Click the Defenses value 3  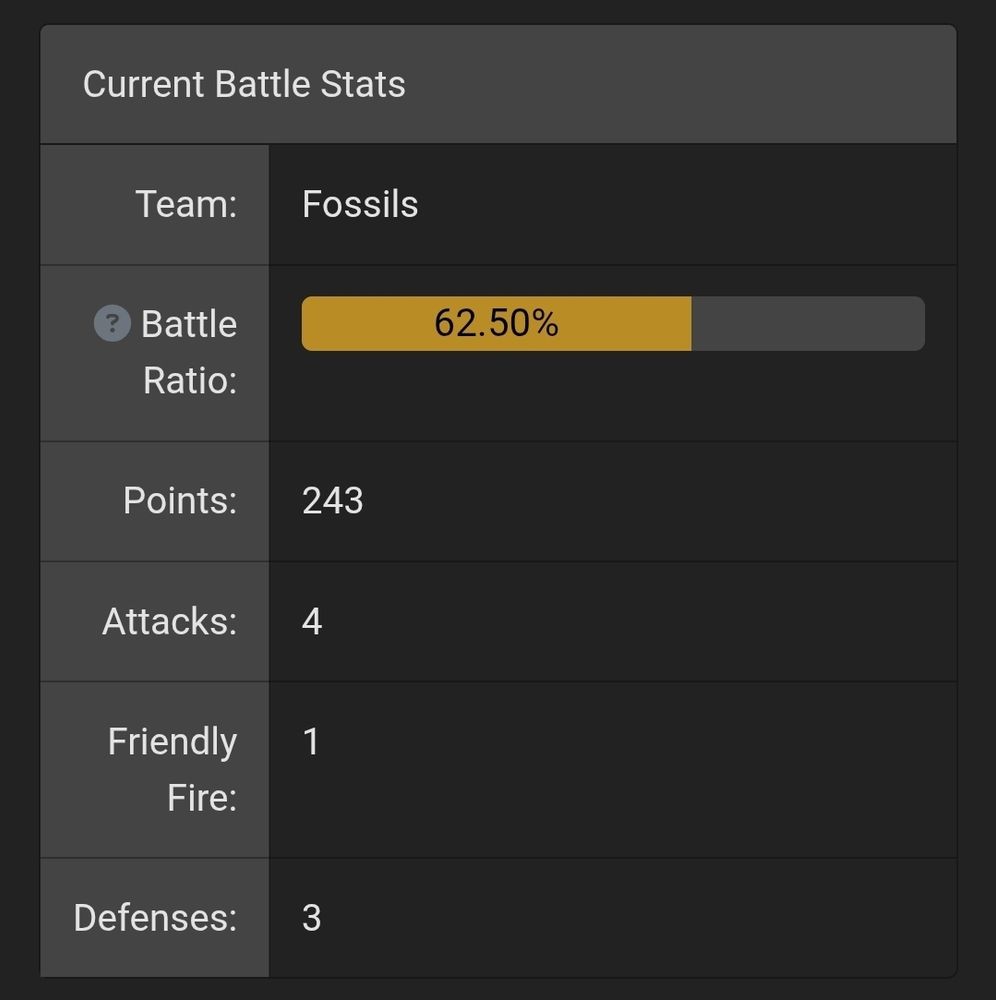(x=311, y=917)
